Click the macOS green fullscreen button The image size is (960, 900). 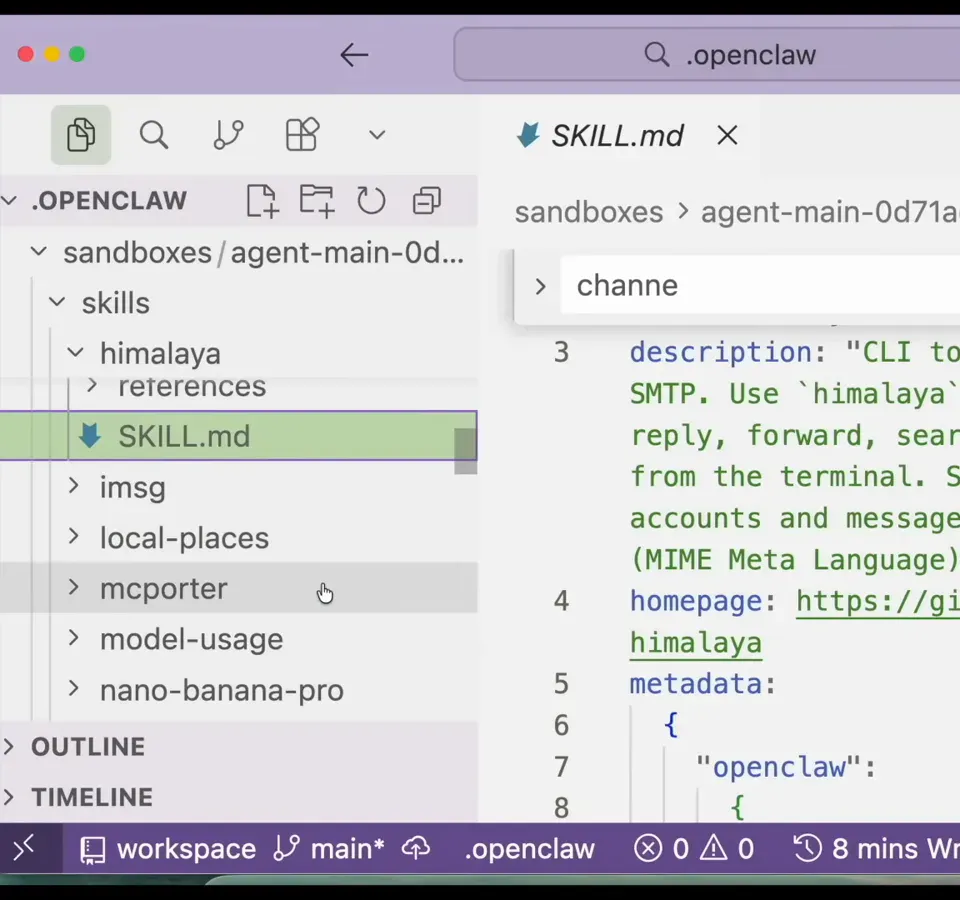click(77, 54)
